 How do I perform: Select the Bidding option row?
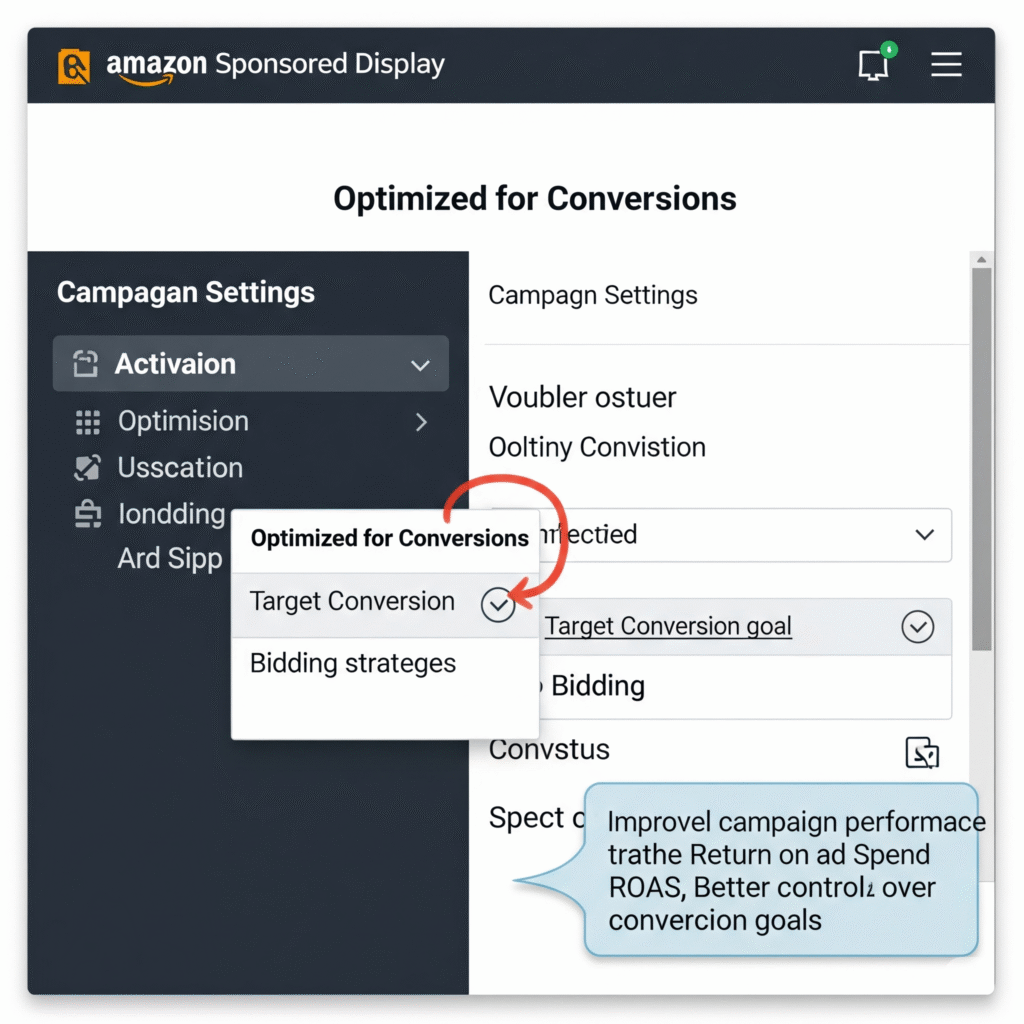(x=744, y=686)
